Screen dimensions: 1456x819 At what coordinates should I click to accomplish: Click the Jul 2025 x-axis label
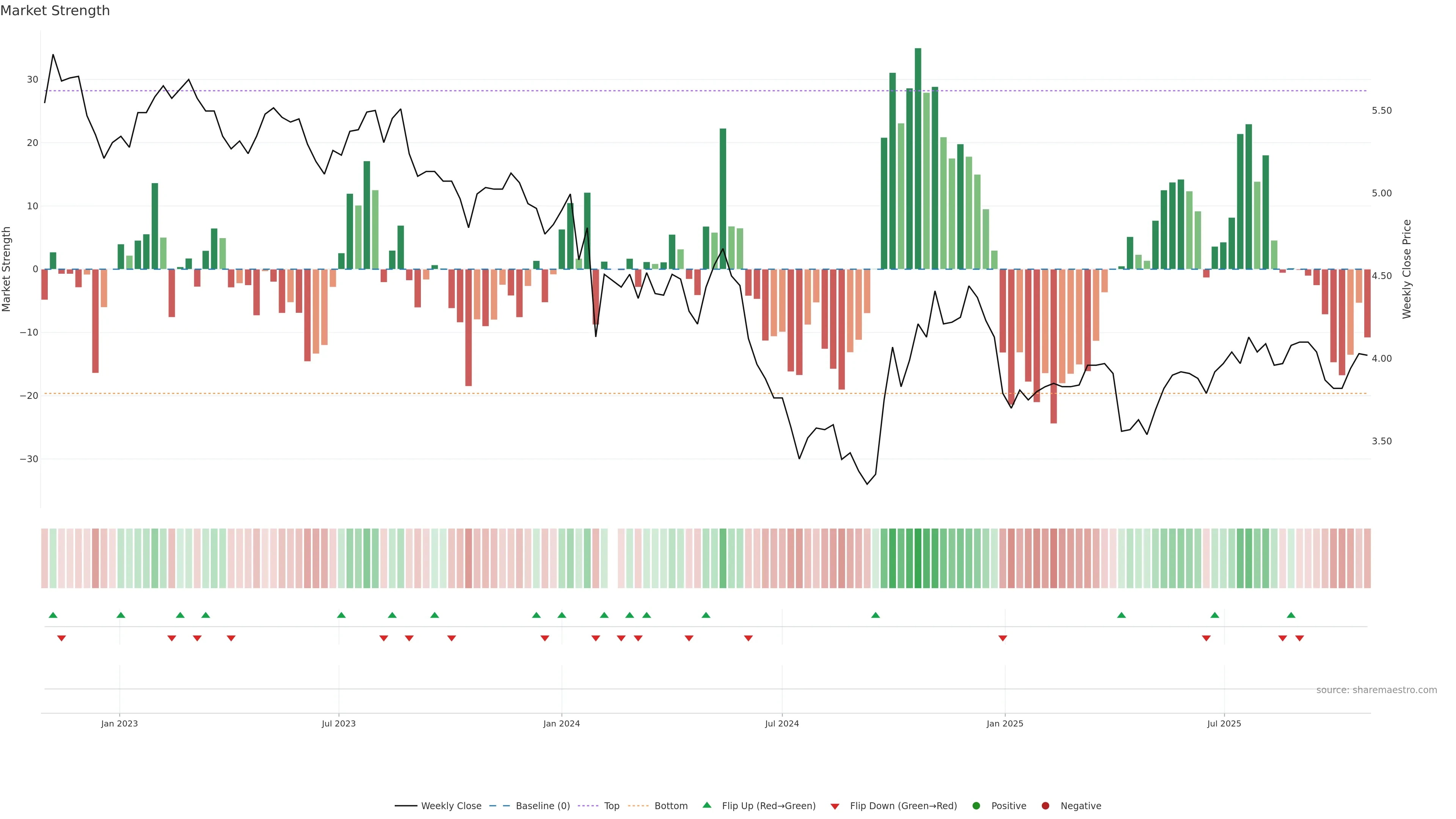coord(1224,723)
